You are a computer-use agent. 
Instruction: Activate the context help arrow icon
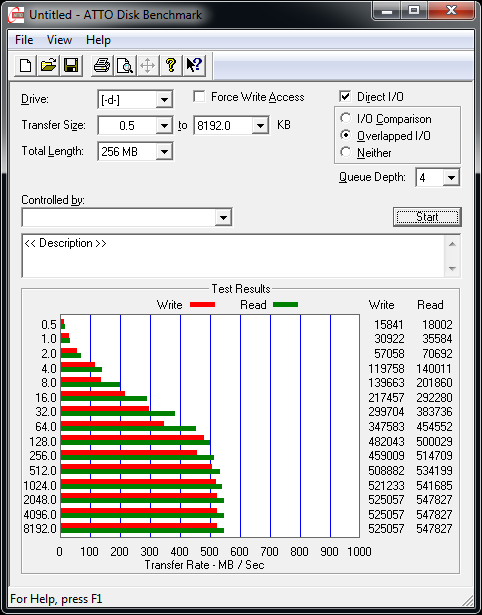194,65
